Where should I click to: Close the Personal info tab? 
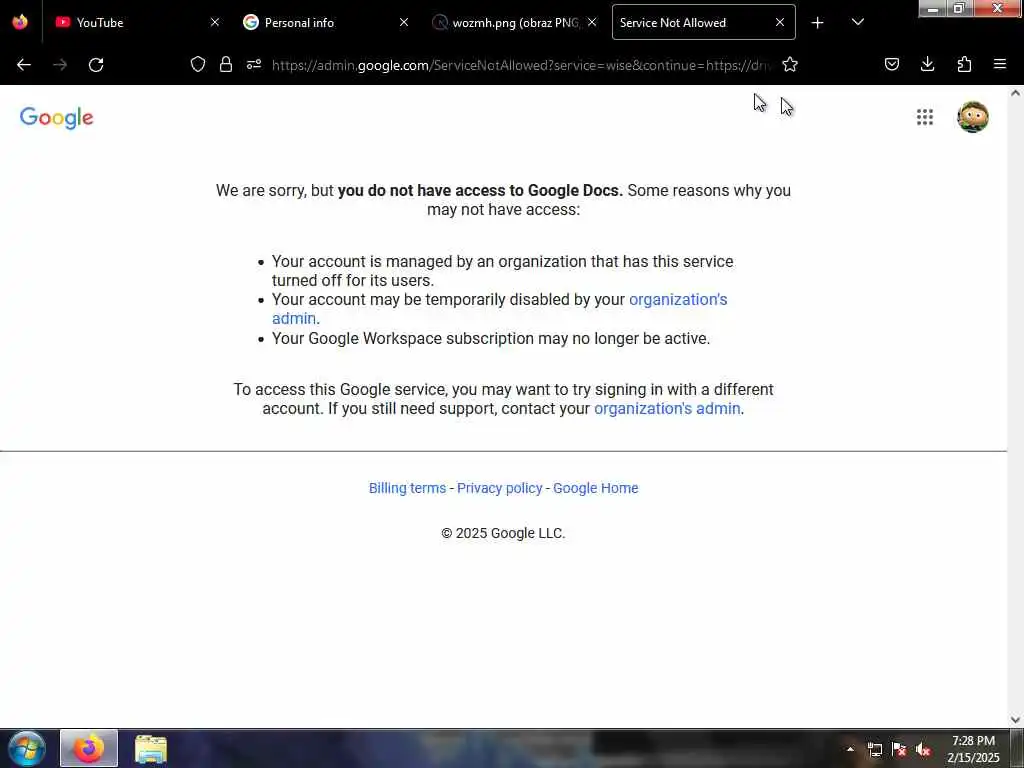(x=404, y=22)
